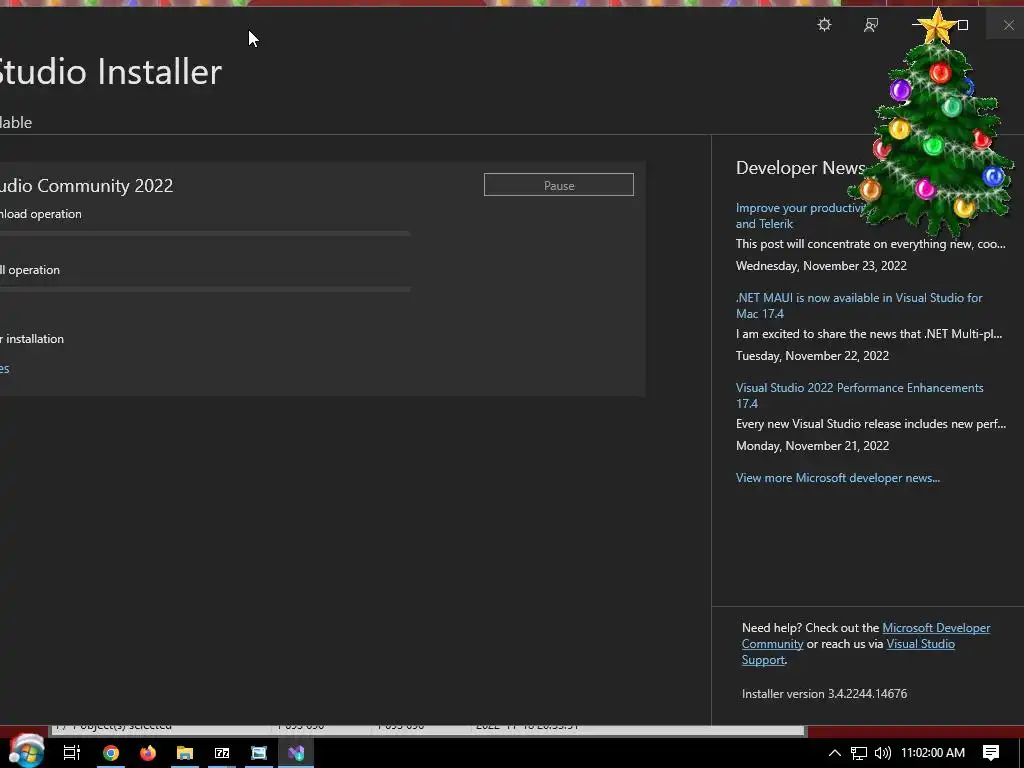Click the Tuesday, November 22, 2022 date

click(x=812, y=356)
